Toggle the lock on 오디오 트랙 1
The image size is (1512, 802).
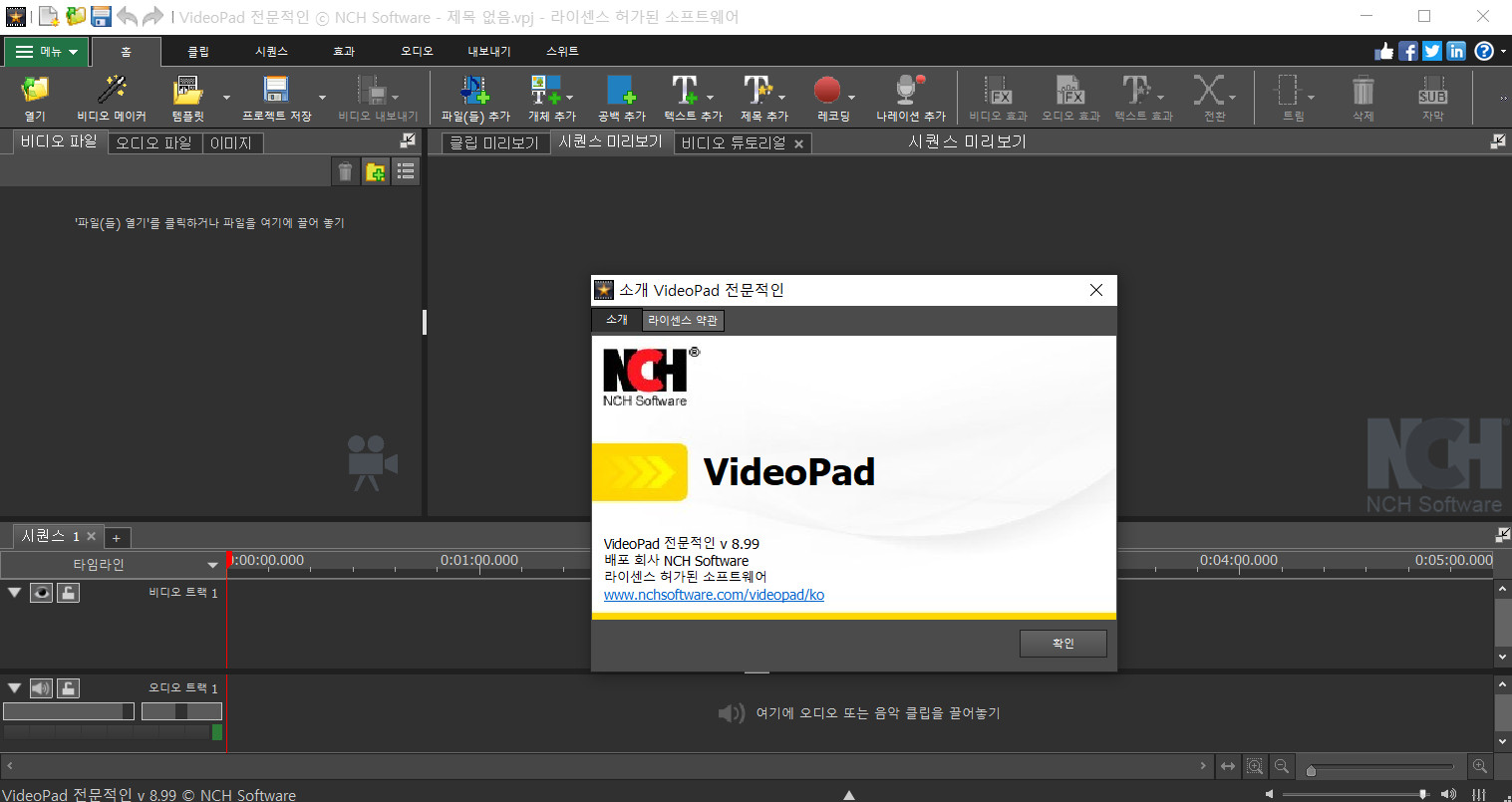[x=68, y=688]
